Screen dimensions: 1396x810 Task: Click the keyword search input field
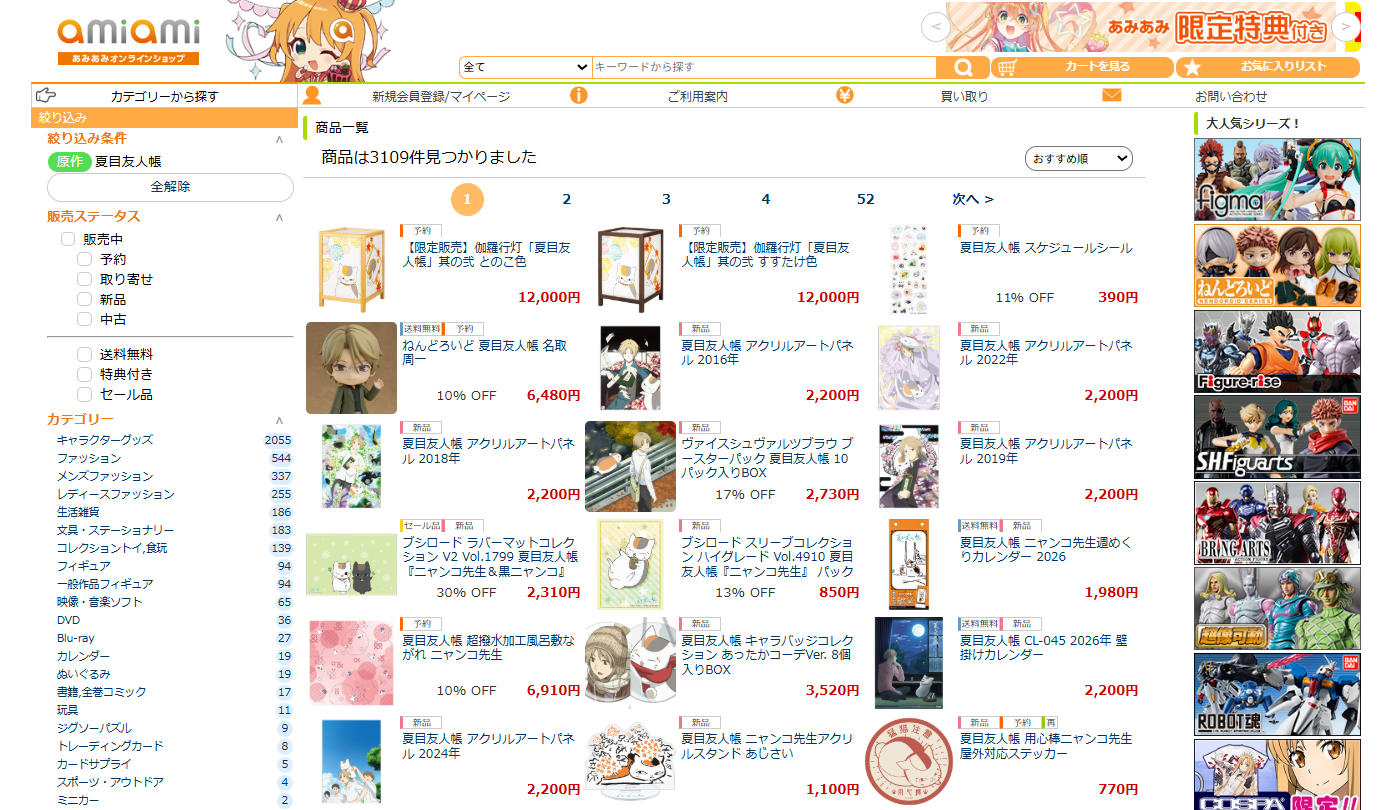pos(764,67)
